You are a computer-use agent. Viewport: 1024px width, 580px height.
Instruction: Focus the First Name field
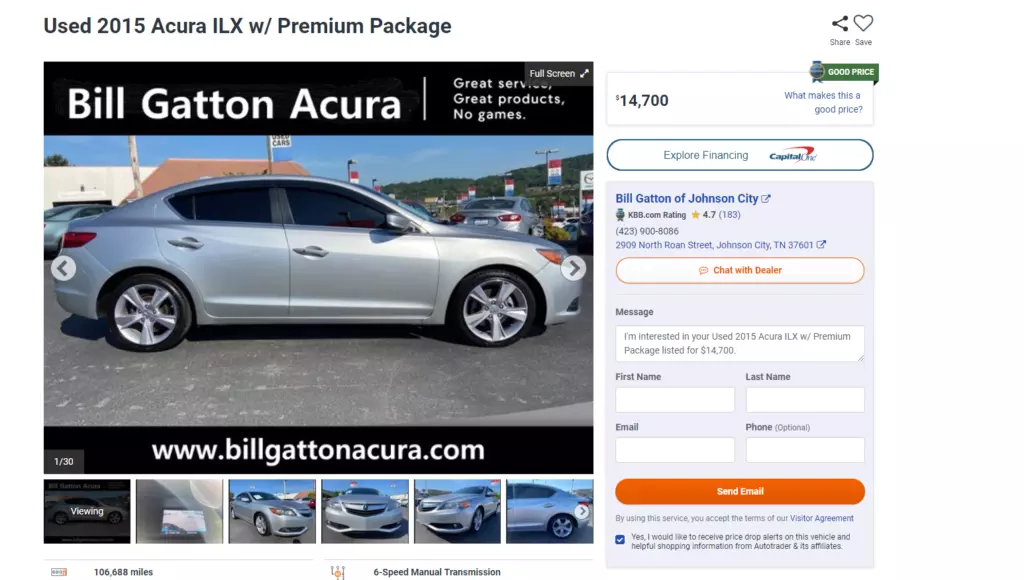(x=675, y=400)
